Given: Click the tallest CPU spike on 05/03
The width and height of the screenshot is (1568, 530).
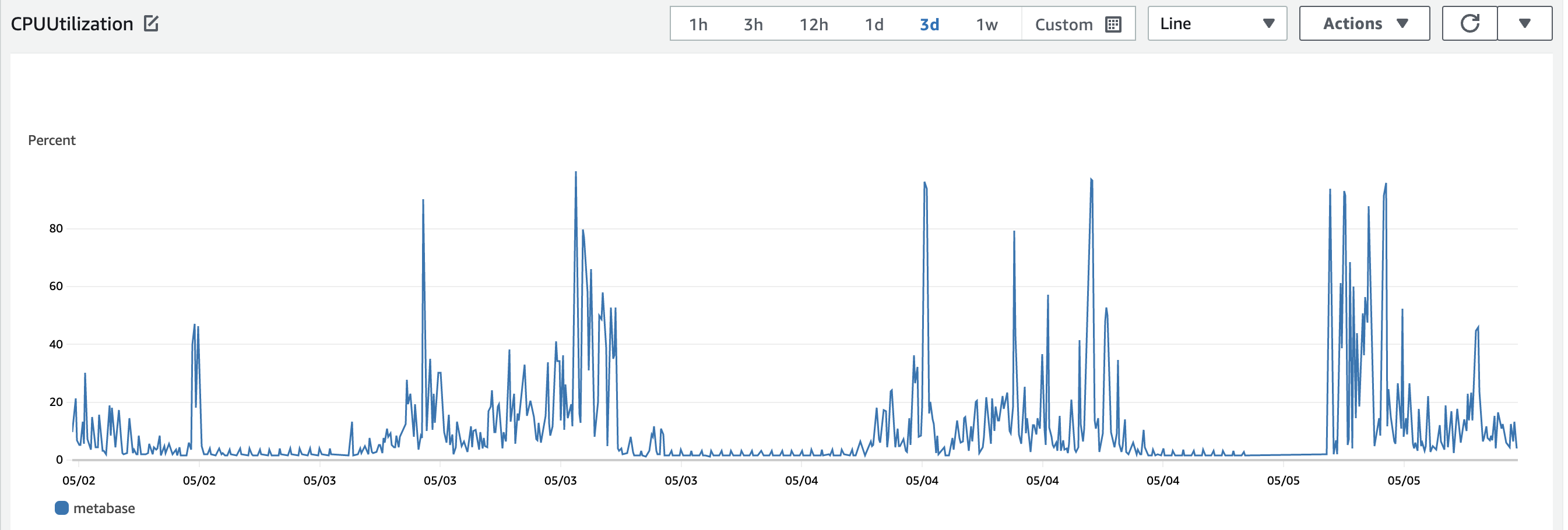Looking at the screenshot, I should [576, 174].
